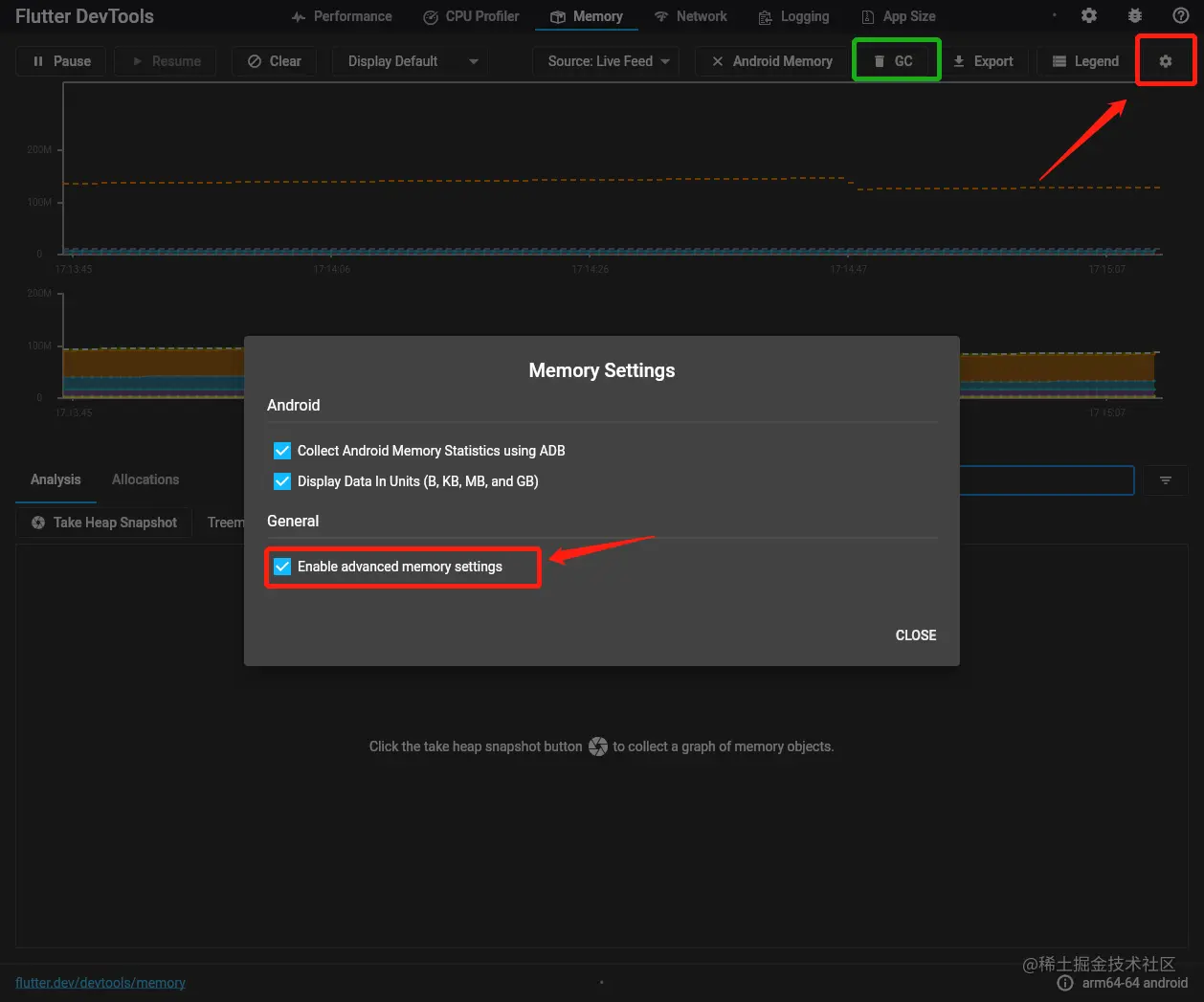The height and width of the screenshot is (1002, 1204).
Task: Toggle Collect Android Memory Statistics using ADB
Action: [x=282, y=451]
